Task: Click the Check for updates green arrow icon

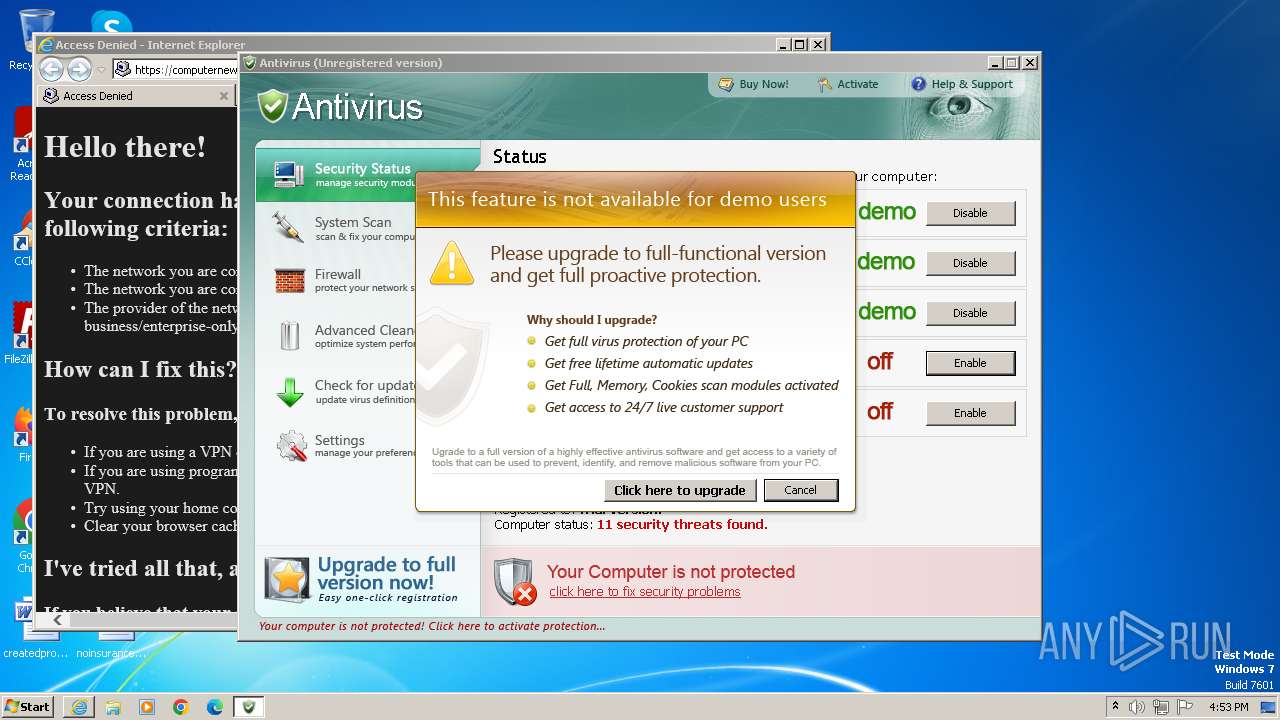Action: [289, 391]
